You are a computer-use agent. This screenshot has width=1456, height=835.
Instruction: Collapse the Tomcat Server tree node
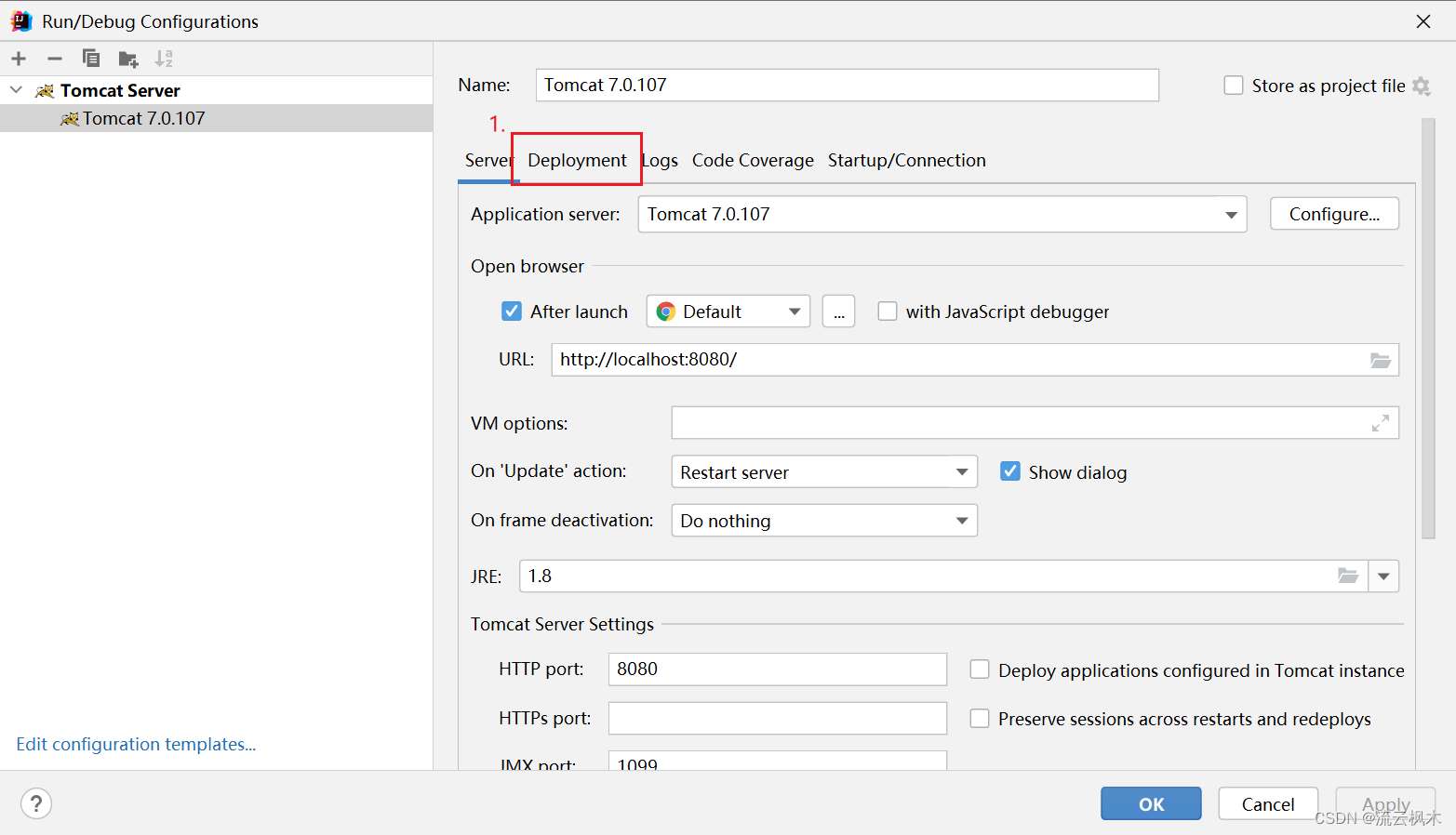click(x=16, y=90)
